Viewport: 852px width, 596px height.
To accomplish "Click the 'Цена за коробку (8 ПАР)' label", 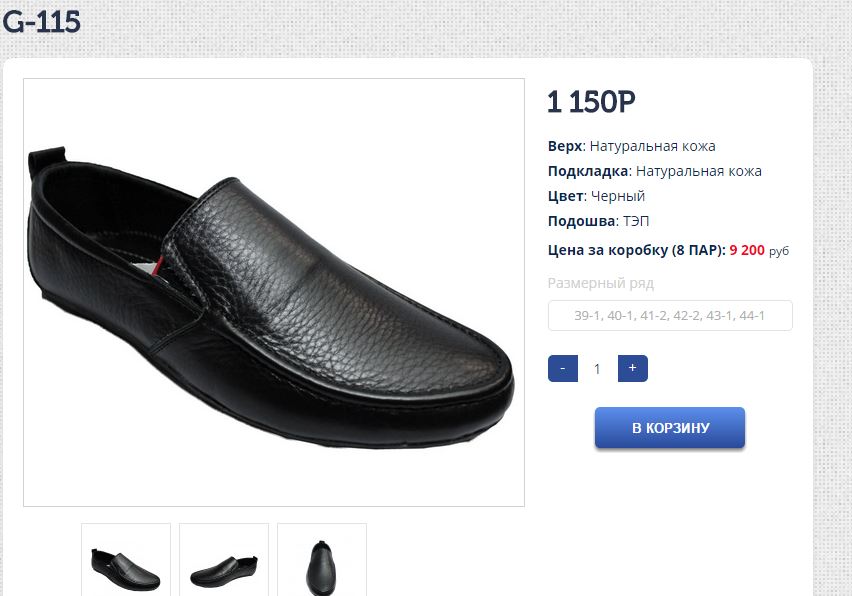I will tap(636, 250).
